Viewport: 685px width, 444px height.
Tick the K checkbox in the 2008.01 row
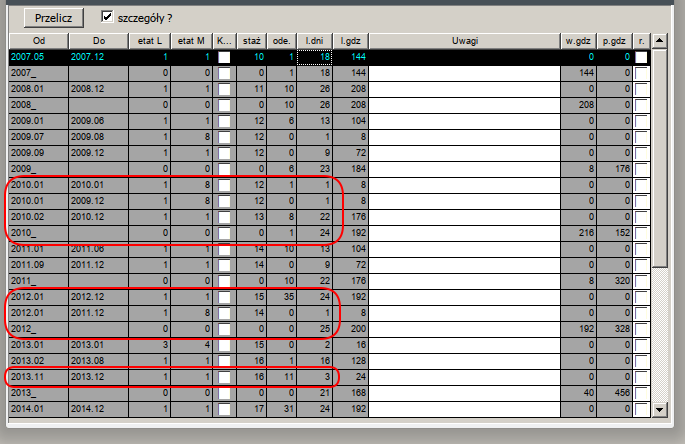[224, 88]
